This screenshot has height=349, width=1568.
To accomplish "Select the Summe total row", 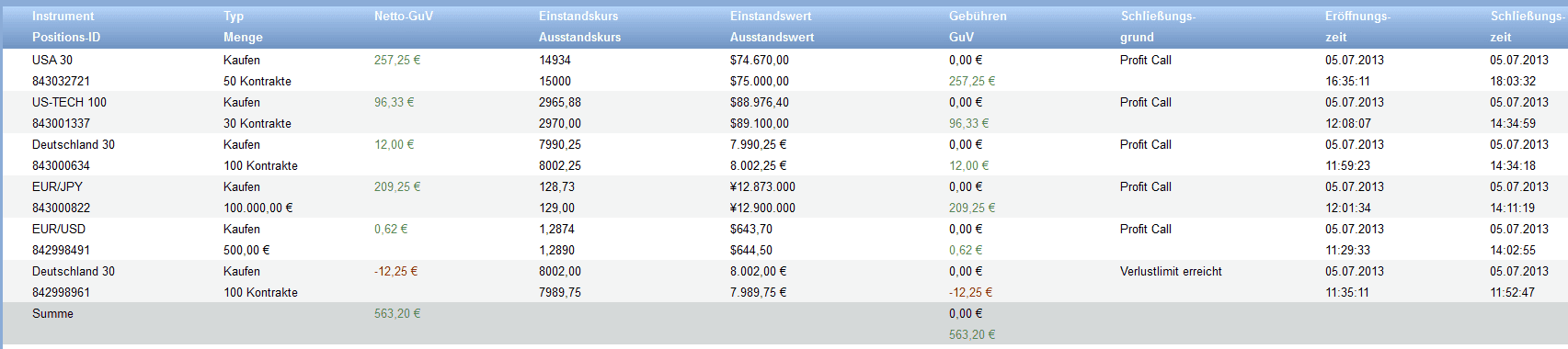I will tap(784, 324).
